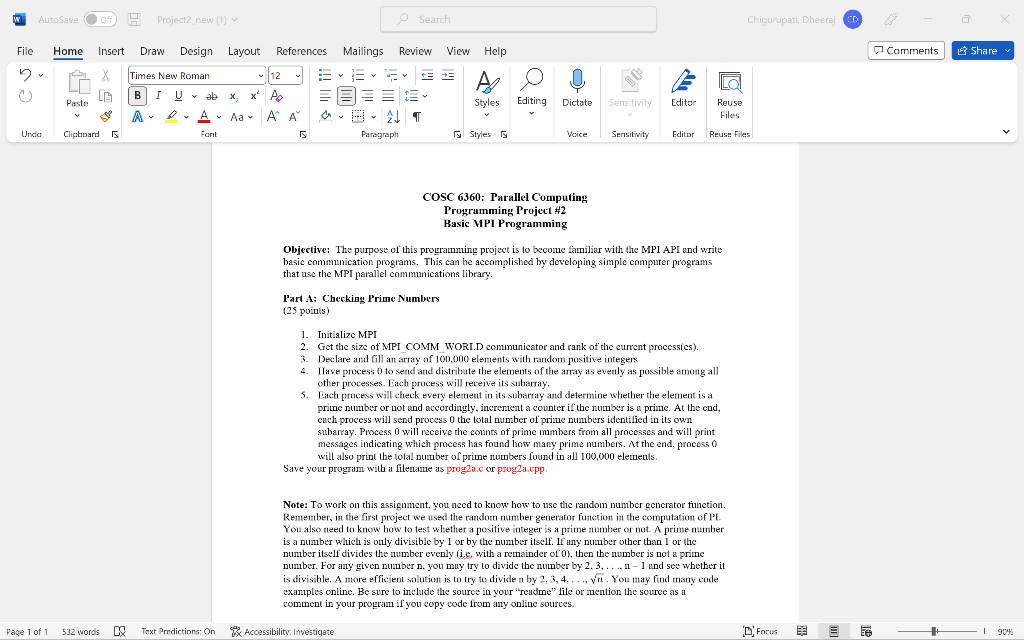Run the Accessibility: Investigate check
This screenshot has height=640, width=1024.
point(283,631)
